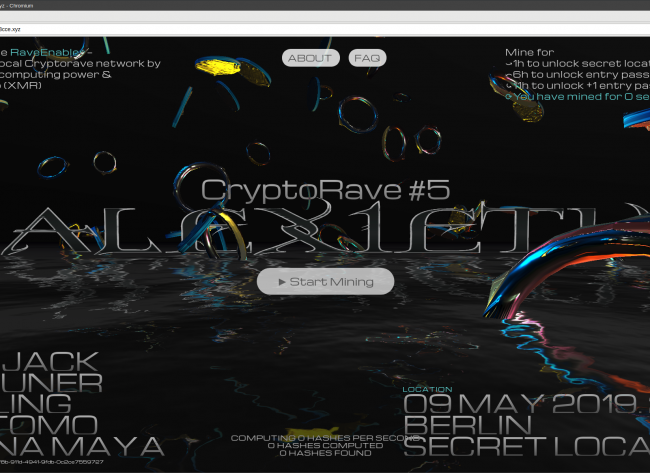Screen dimensions: 650x473
Task: Click the session ID string at bottom
Action: click(x=52, y=462)
